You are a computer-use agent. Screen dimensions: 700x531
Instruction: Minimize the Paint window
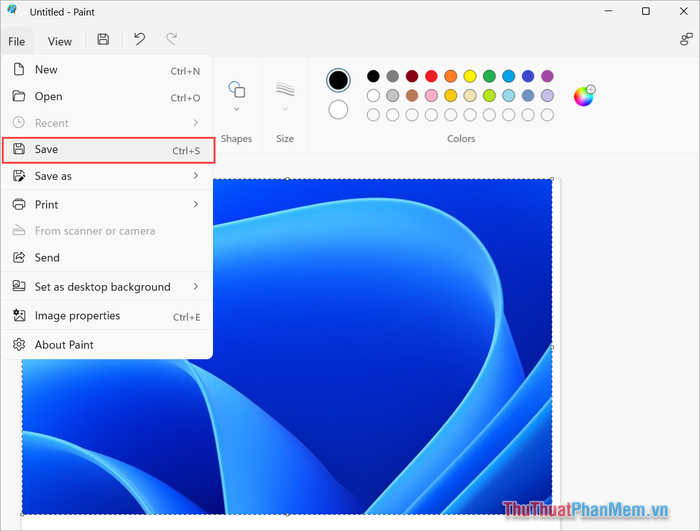coord(608,11)
